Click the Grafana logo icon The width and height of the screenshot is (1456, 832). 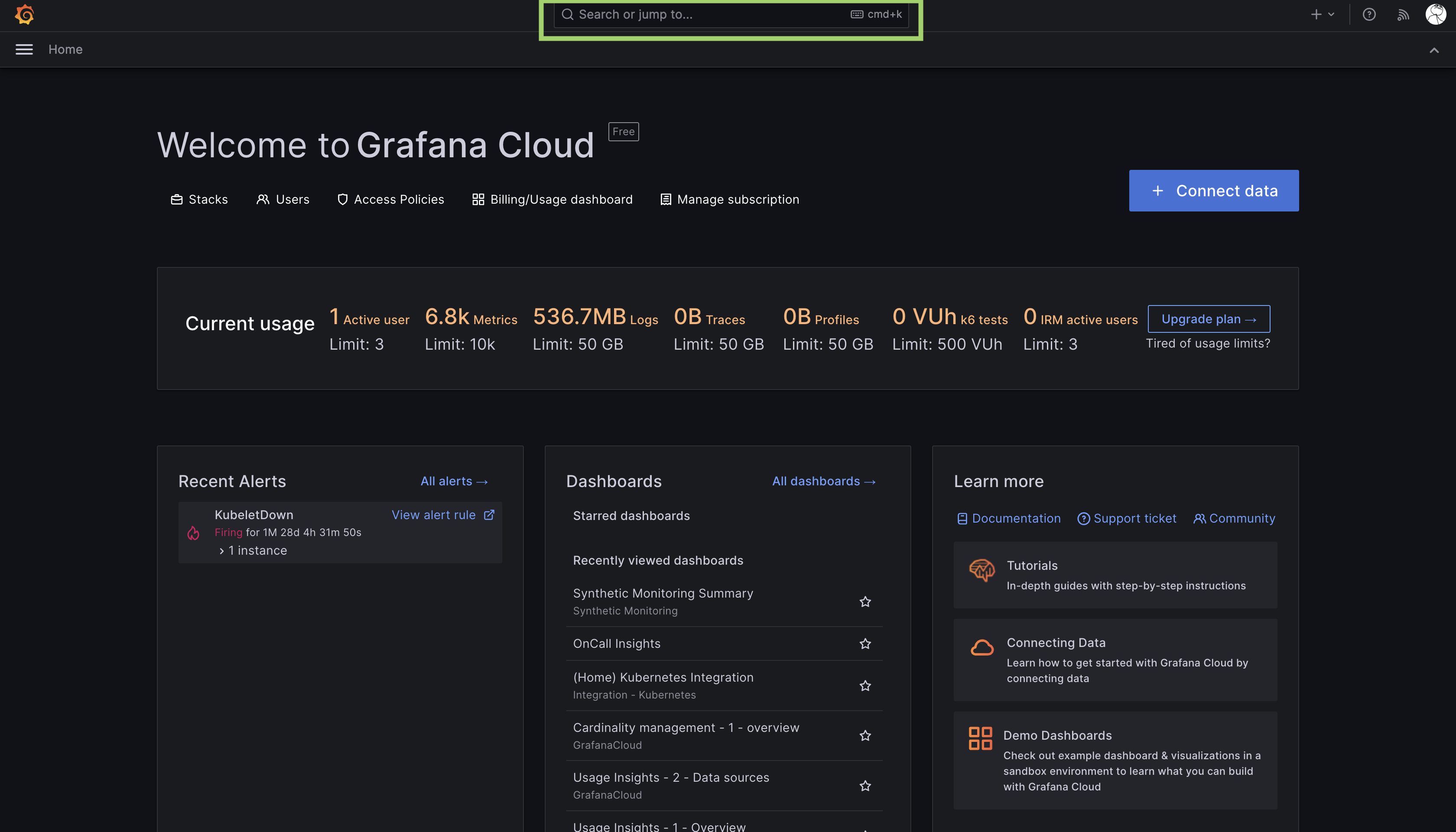pos(25,15)
